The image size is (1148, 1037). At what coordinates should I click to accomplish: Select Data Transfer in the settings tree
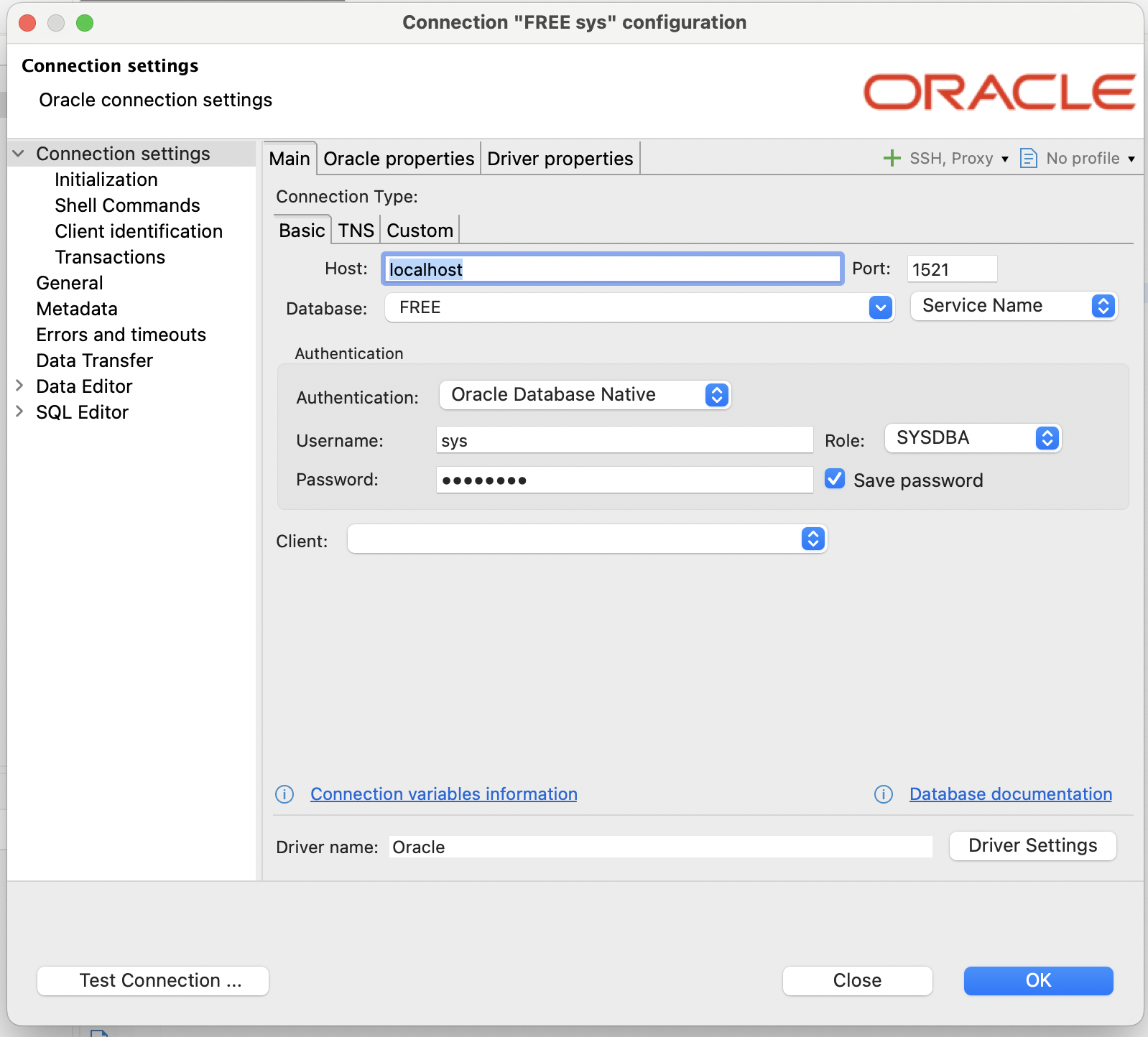(95, 361)
